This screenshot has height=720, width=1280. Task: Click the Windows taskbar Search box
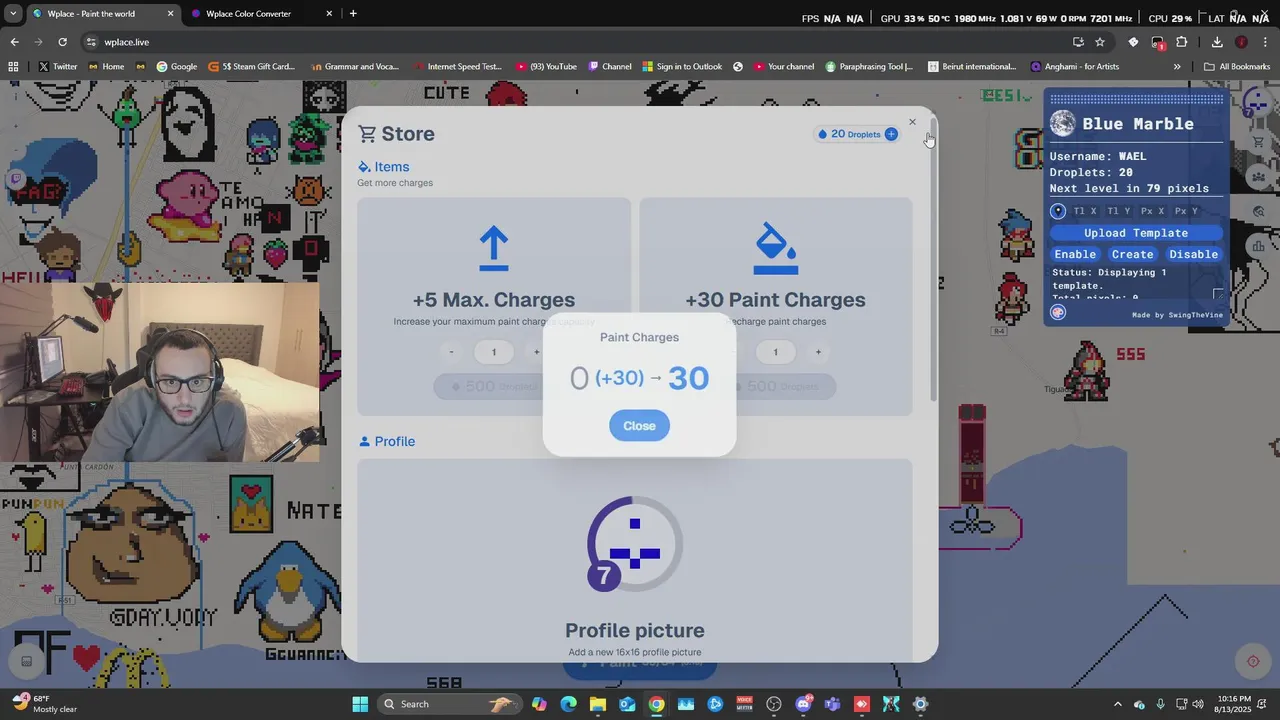[x=451, y=704]
